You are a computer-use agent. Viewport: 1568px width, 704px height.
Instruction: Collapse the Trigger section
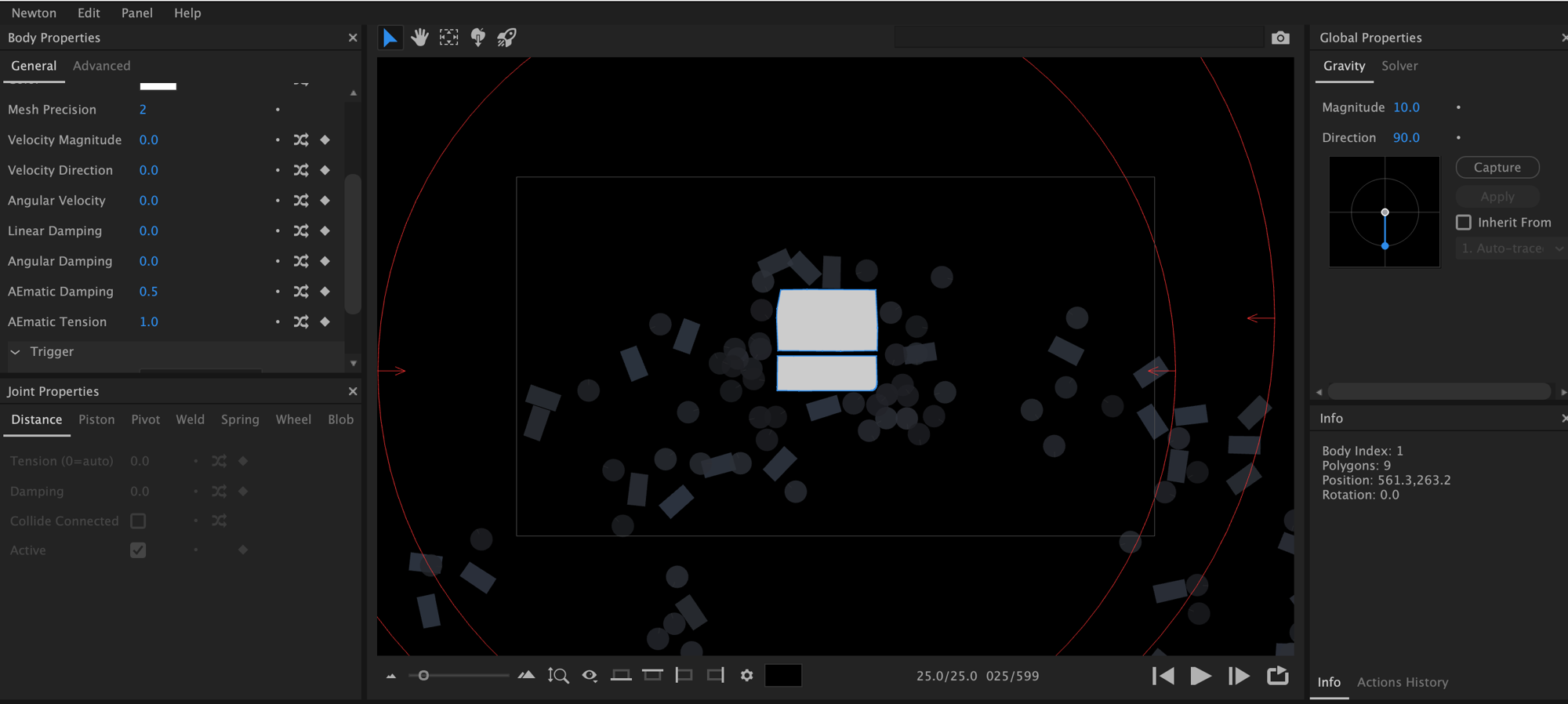pos(15,352)
